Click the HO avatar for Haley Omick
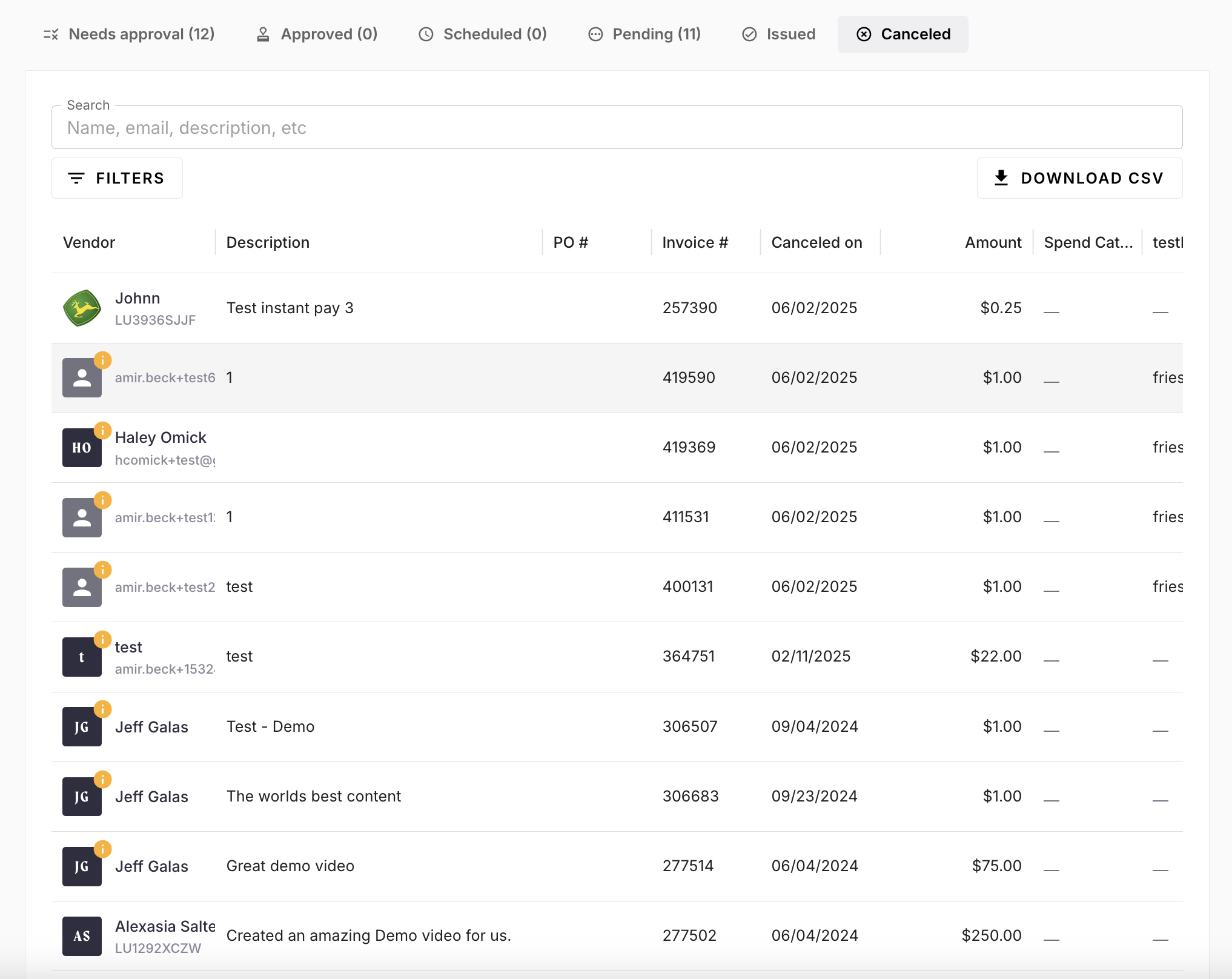 coord(82,448)
